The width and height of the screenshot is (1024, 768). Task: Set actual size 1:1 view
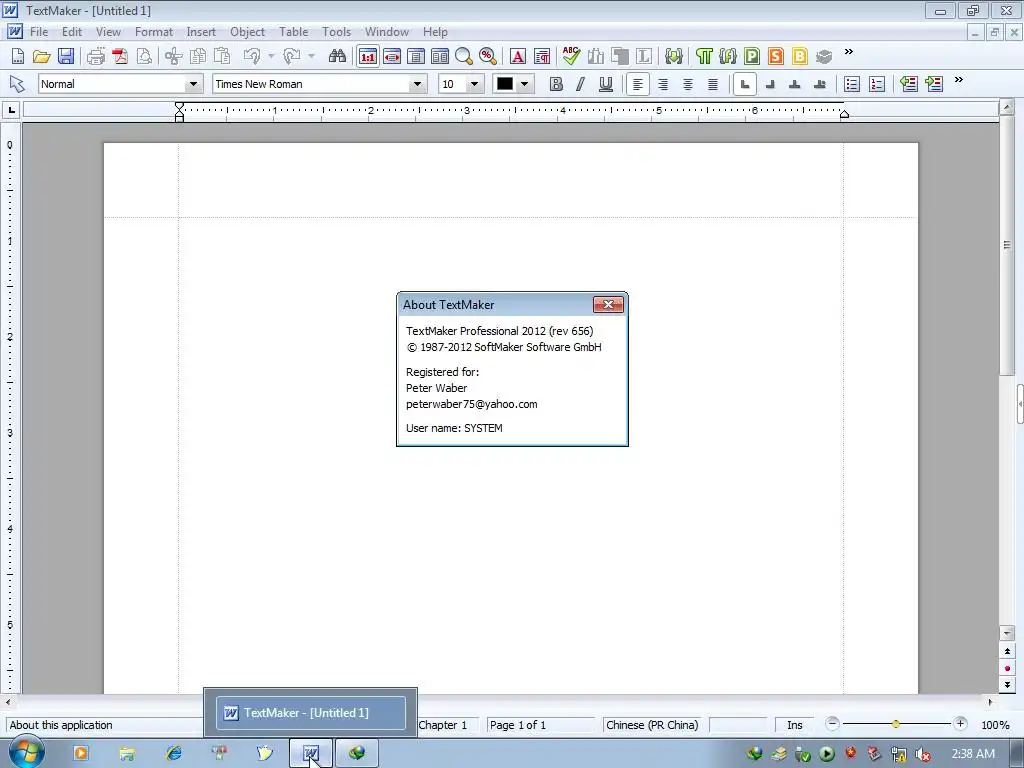pos(368,56)
